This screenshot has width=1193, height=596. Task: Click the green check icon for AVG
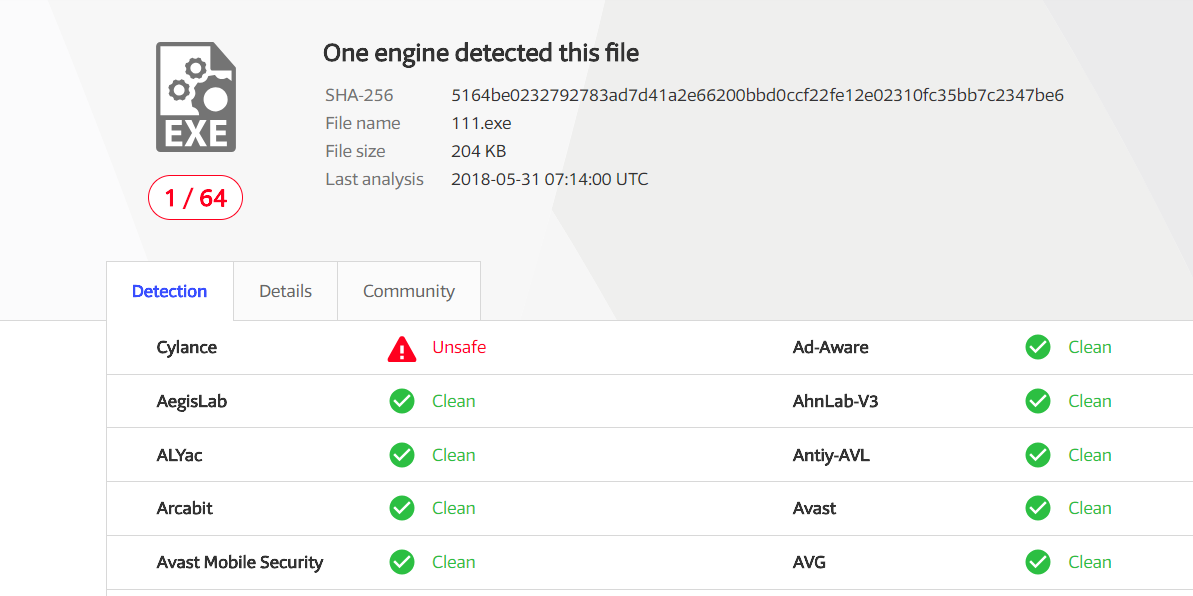[x=1038, y=563]
